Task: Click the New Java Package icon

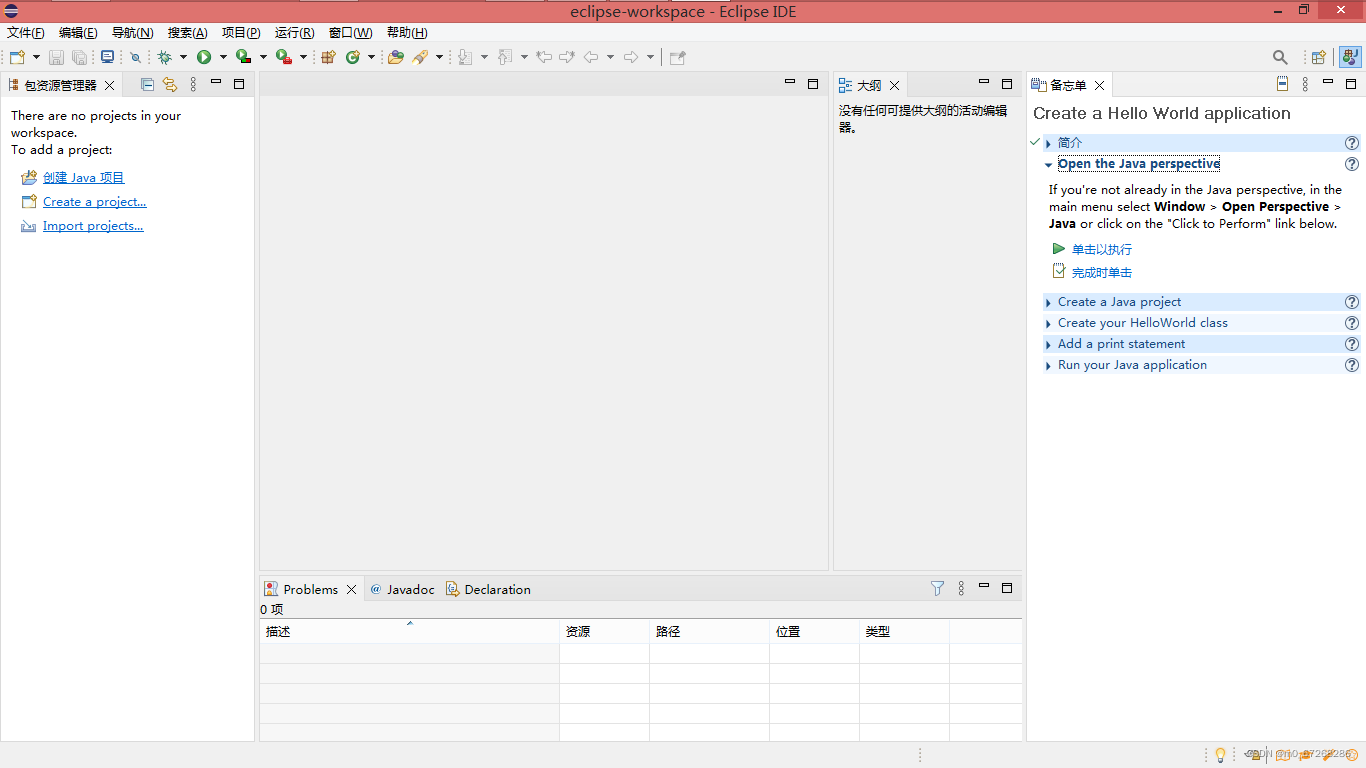Action: point(328,57)
